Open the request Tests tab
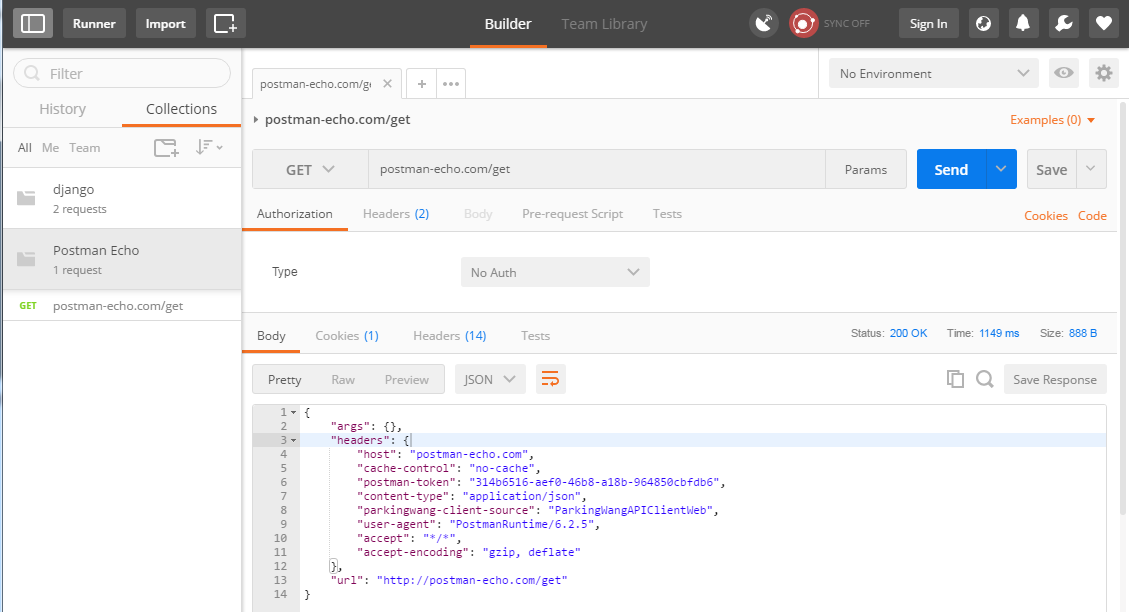 click(x=667, y=214)
